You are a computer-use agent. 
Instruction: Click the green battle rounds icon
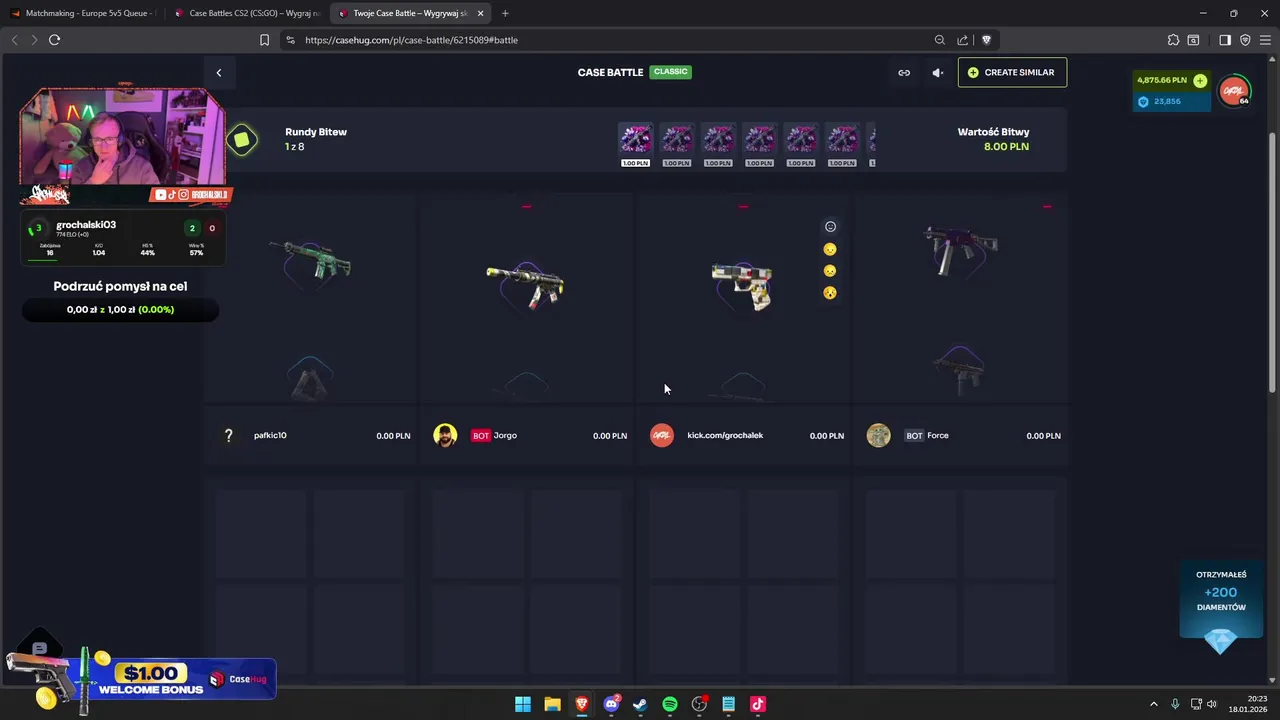(242, 140)
